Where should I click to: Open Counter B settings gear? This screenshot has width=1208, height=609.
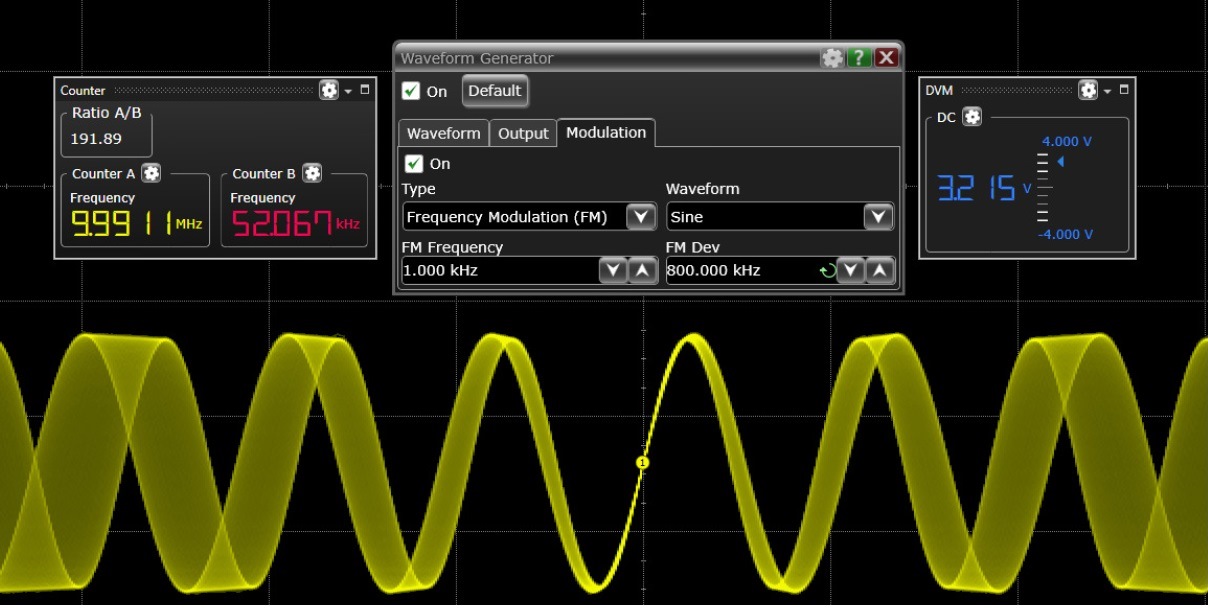click(312, 173)
